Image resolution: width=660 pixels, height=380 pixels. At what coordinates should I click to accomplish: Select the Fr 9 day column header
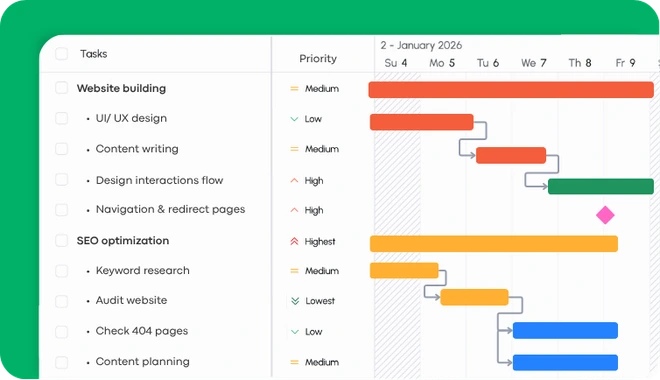pyautogui.click(x=625, y=63)
